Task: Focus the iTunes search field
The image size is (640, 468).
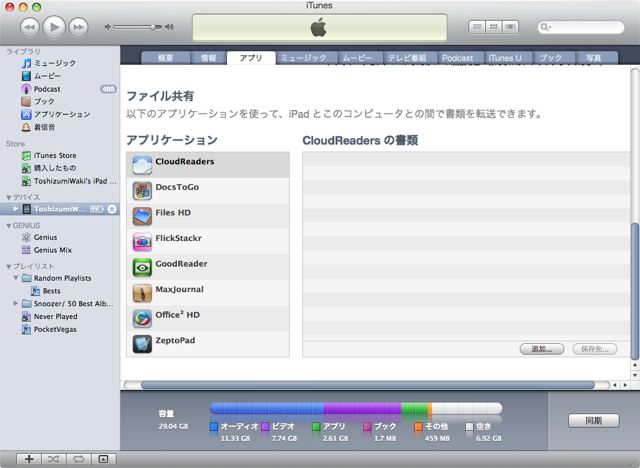Action: coord(581,27)
